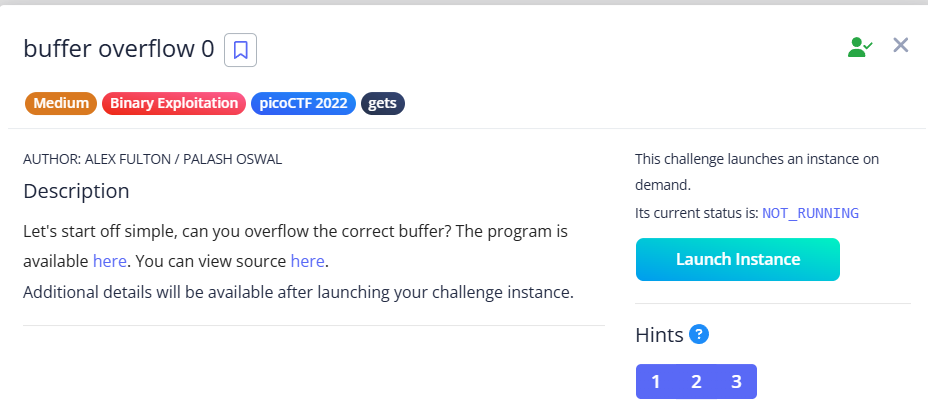
Task: Reveal hint 3
Action: click(x=736, y=381)
